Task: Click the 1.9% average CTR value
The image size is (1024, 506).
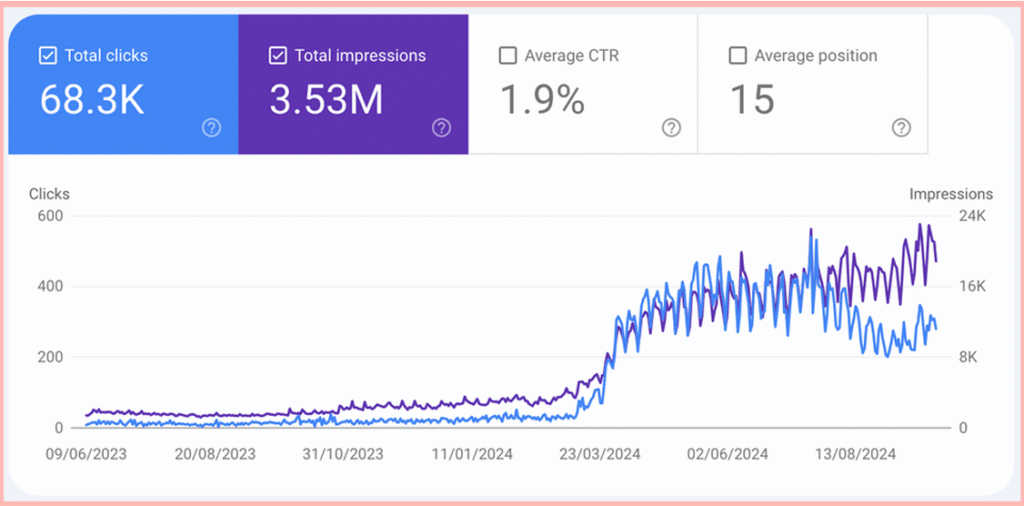Action: coord(541,100)
